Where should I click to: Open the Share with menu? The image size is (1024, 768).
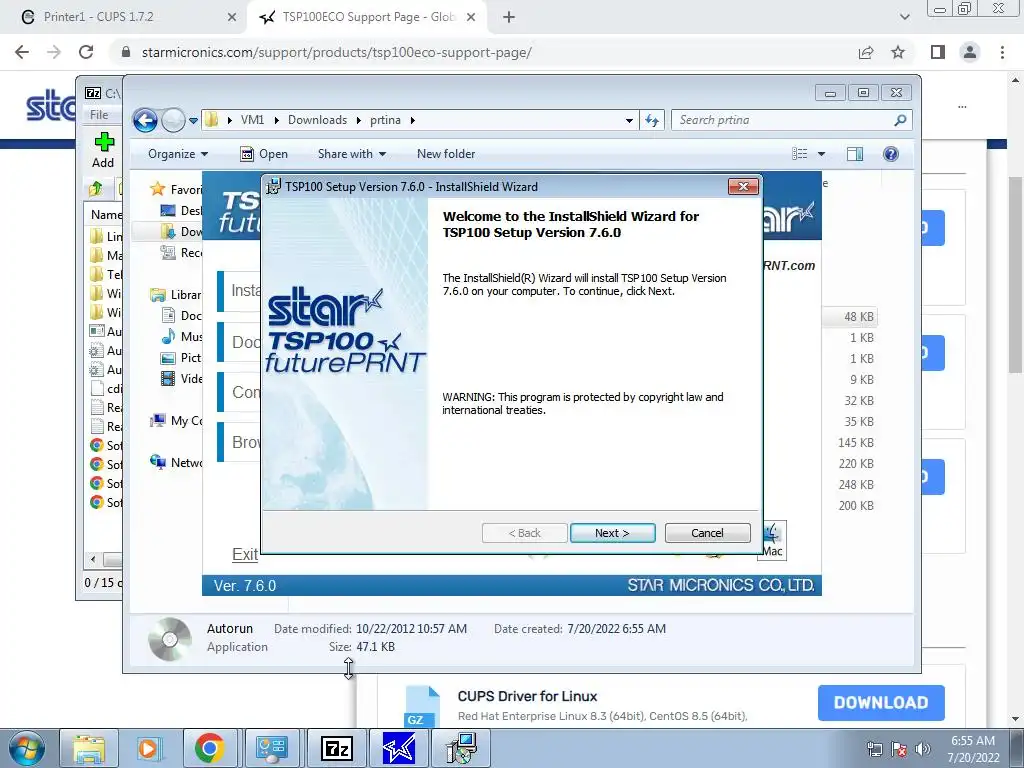pyautogui.click(x=351, y=154)
